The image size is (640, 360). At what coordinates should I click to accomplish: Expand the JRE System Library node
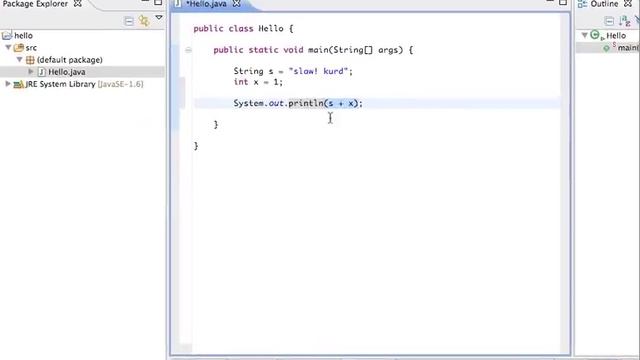click(x=8, y=84)
